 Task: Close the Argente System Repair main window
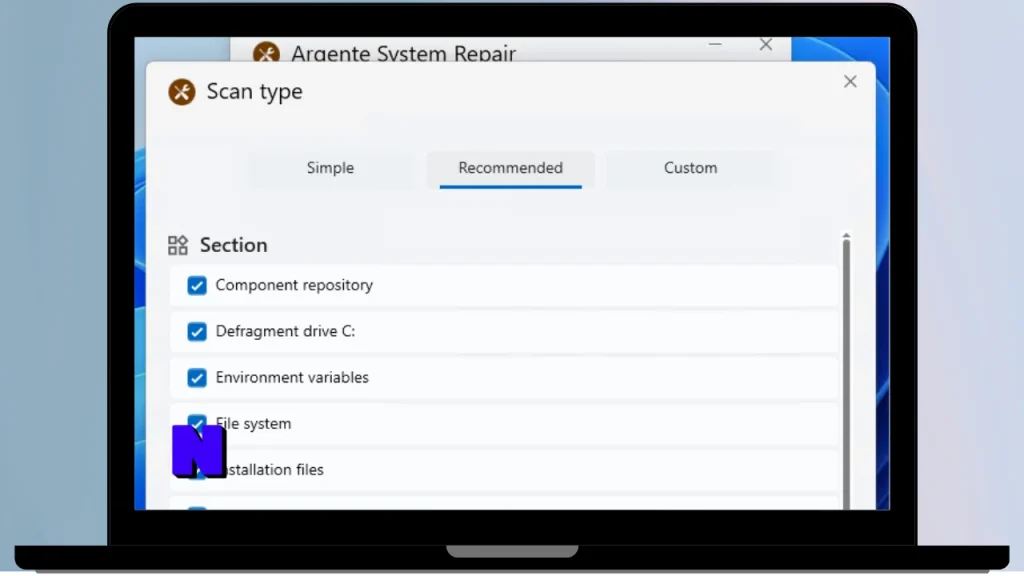pyautogui.click(x=766, y=44)
